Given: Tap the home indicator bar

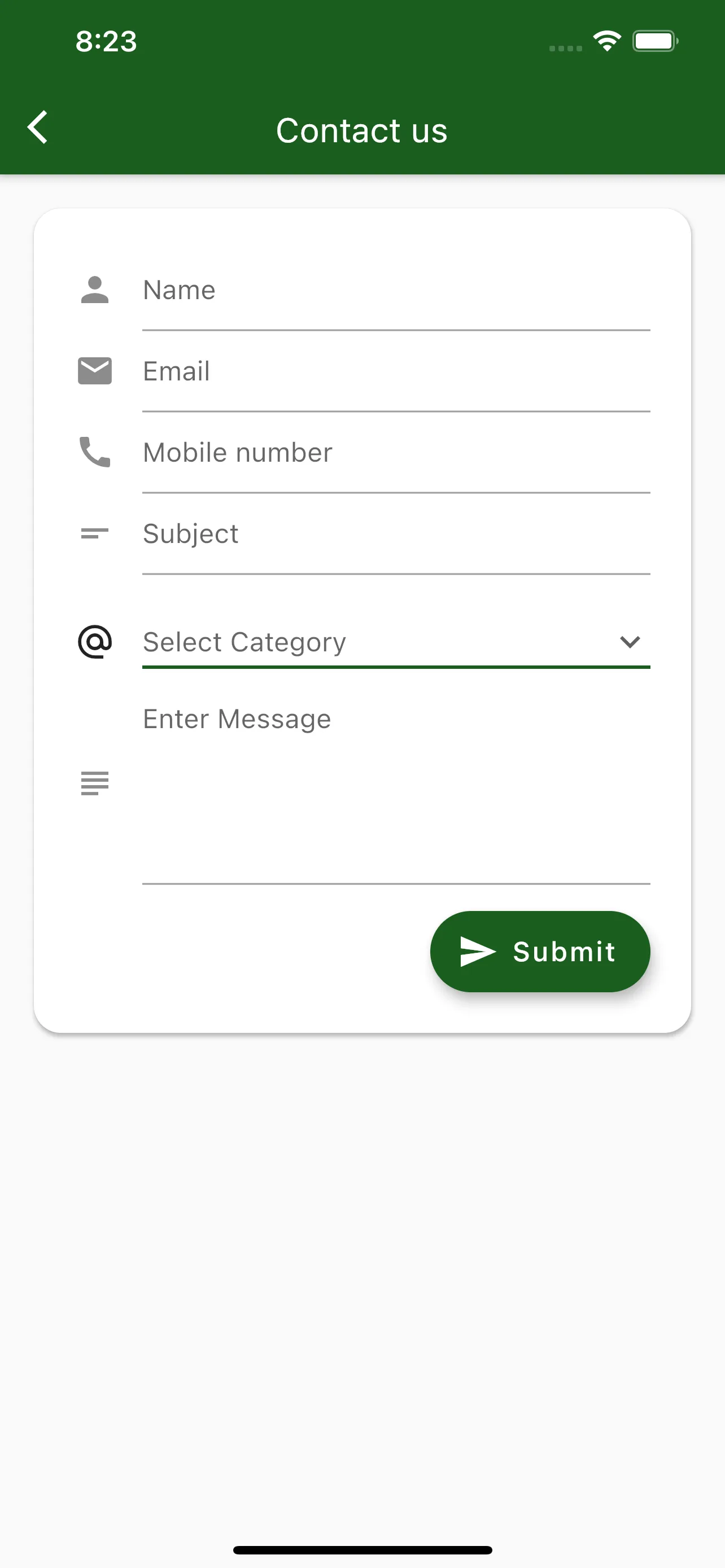Looking at the screenshot, I should 362,1550.
